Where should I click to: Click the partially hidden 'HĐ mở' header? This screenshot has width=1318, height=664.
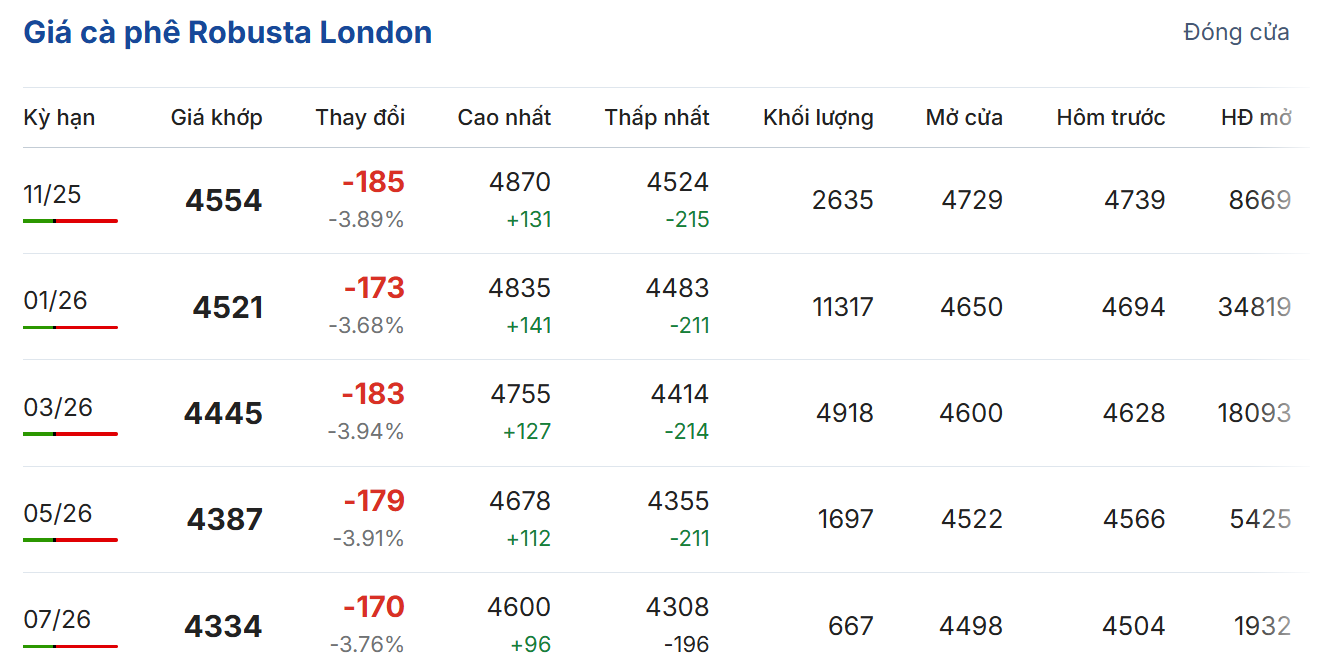point(1256,118)
